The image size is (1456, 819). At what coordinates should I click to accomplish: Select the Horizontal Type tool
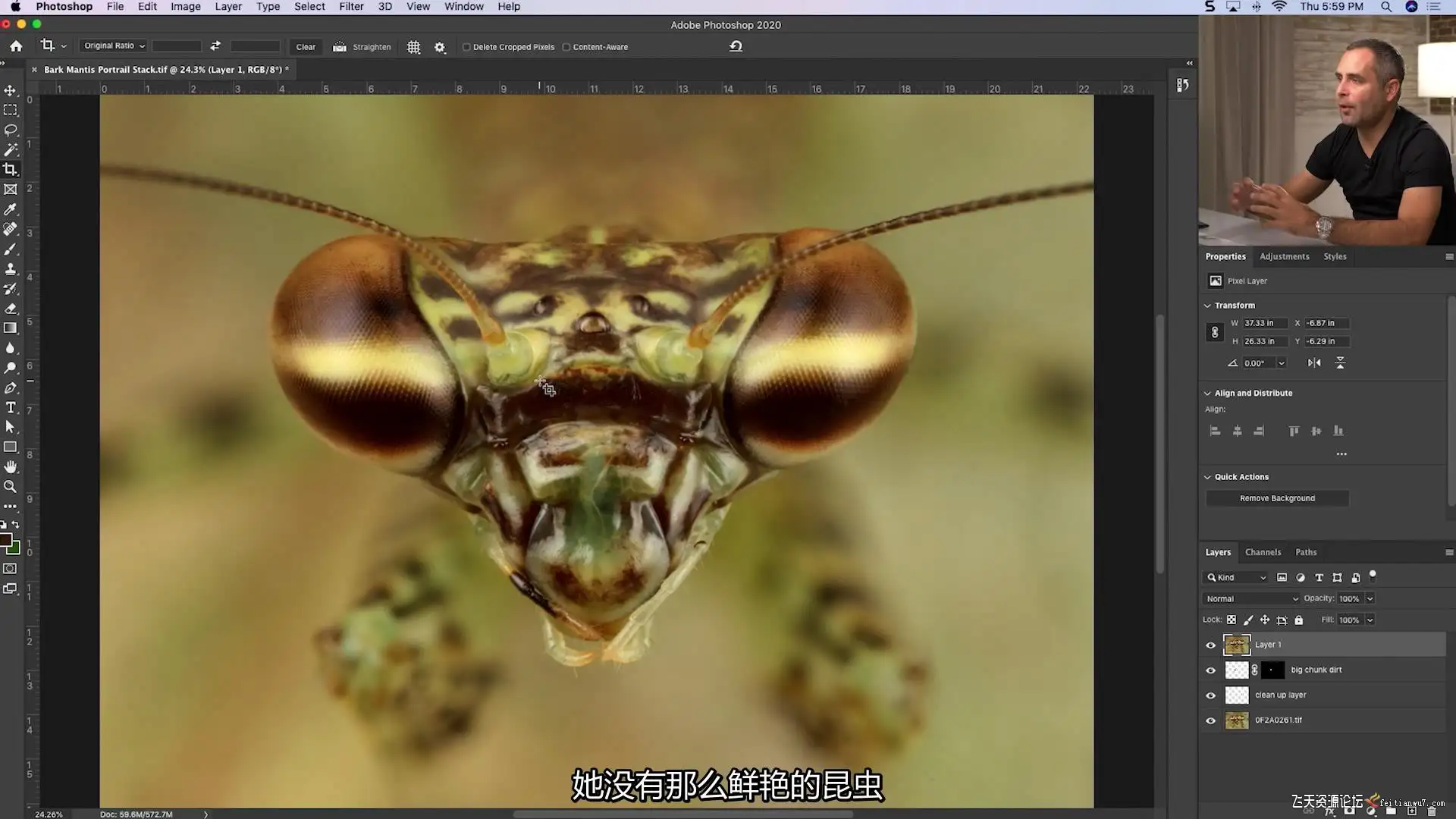(11, 408)
